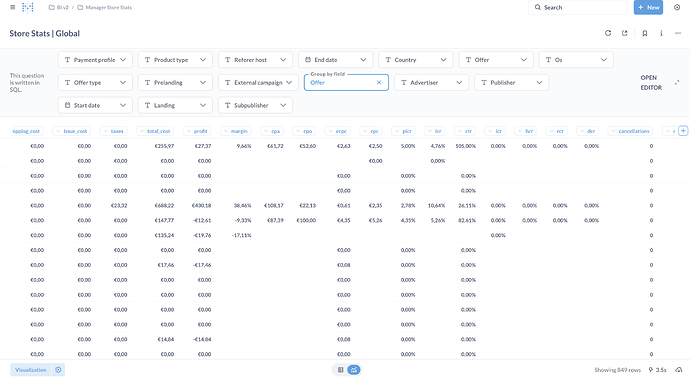
Task: Click the settings gear icon at top right
Action: [x=677, y=7]
